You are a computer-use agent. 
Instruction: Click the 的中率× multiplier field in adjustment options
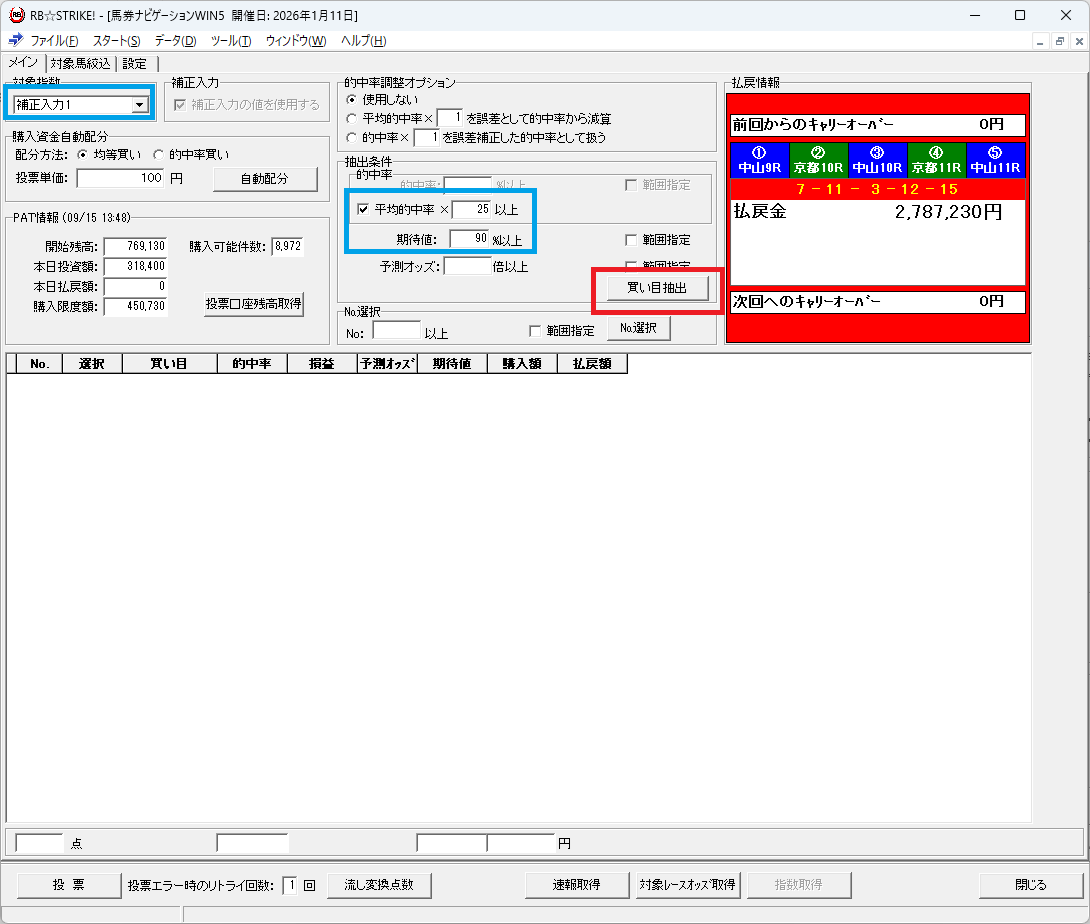click(427, 138)
